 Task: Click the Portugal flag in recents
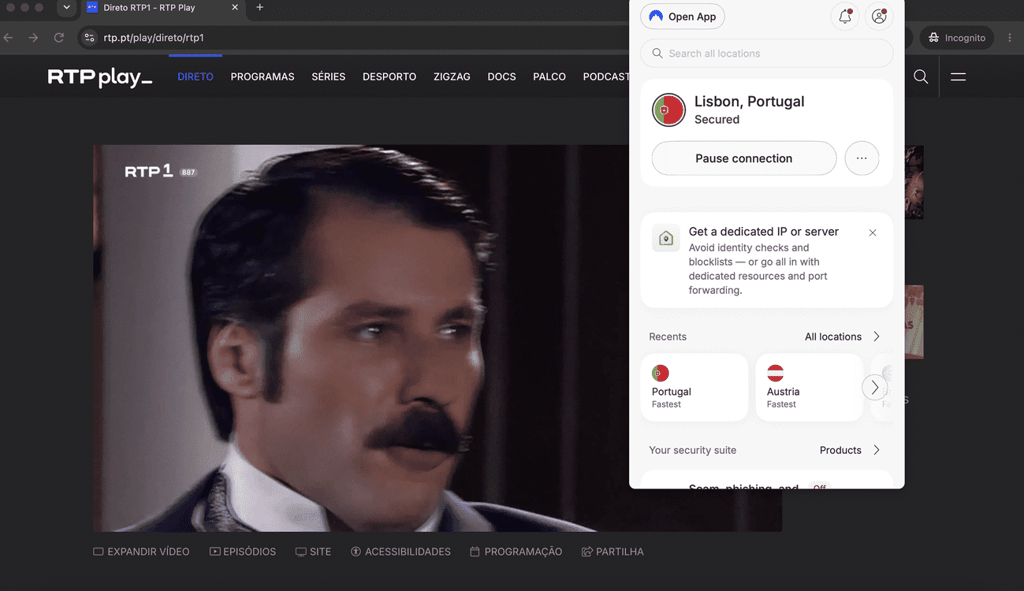pos(660,373)
